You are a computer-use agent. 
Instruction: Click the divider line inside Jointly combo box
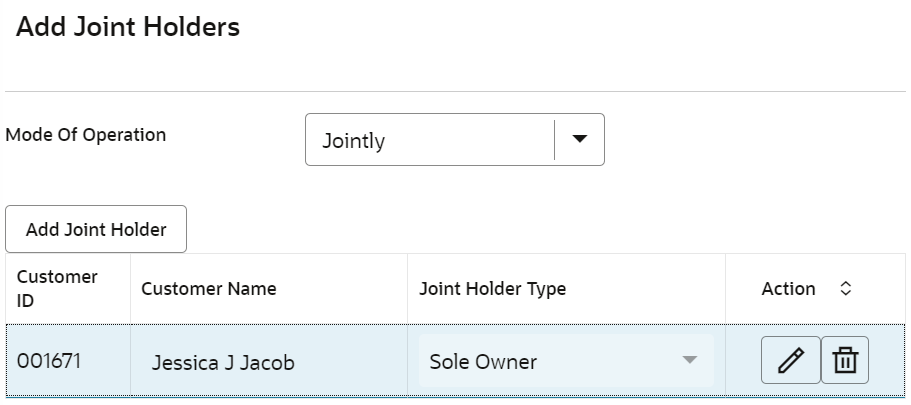tap(555, 139)
